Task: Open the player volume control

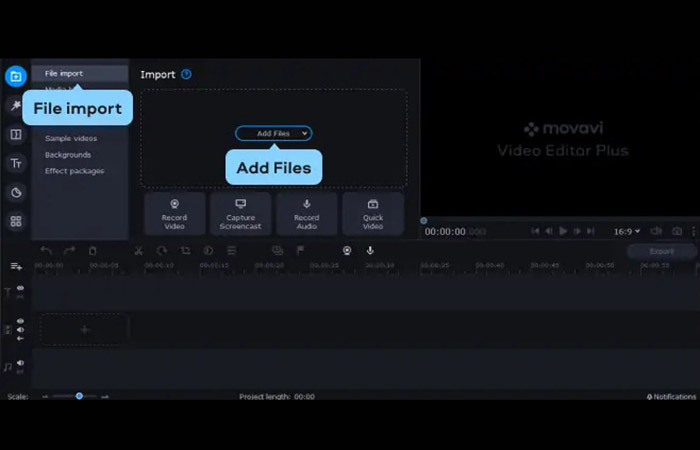Action: click(656, 231)
